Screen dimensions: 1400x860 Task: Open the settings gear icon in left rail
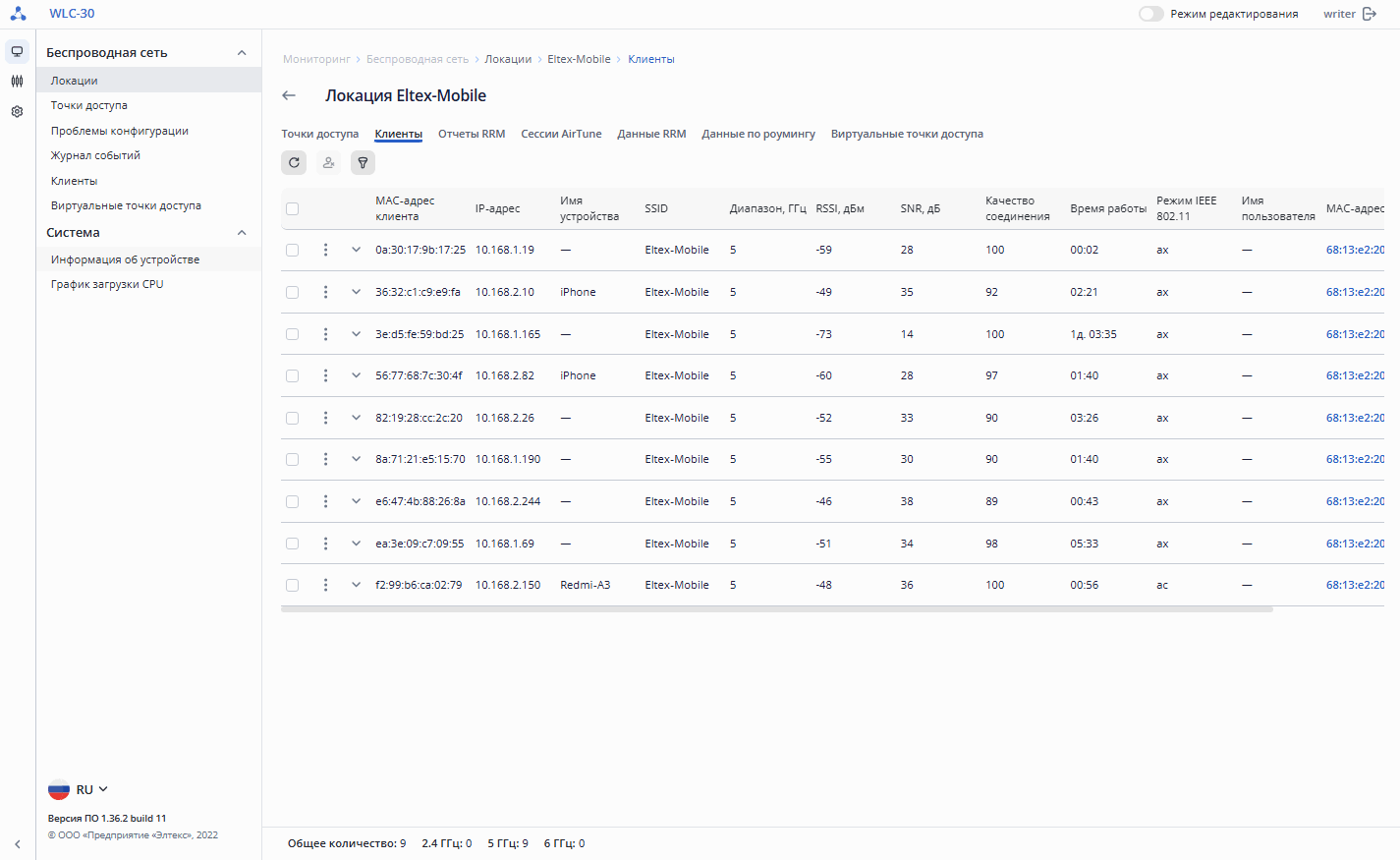(x=18, y=112)
